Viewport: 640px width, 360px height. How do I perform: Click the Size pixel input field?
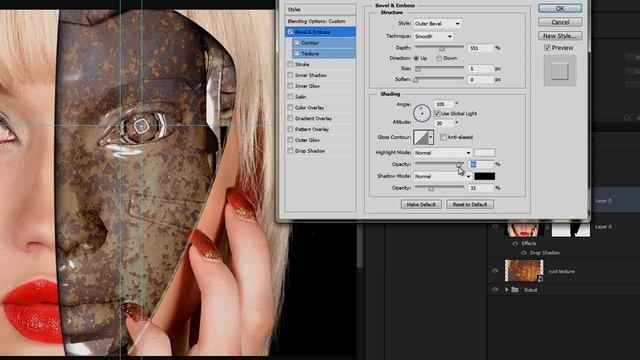click(x=481, y=69)
